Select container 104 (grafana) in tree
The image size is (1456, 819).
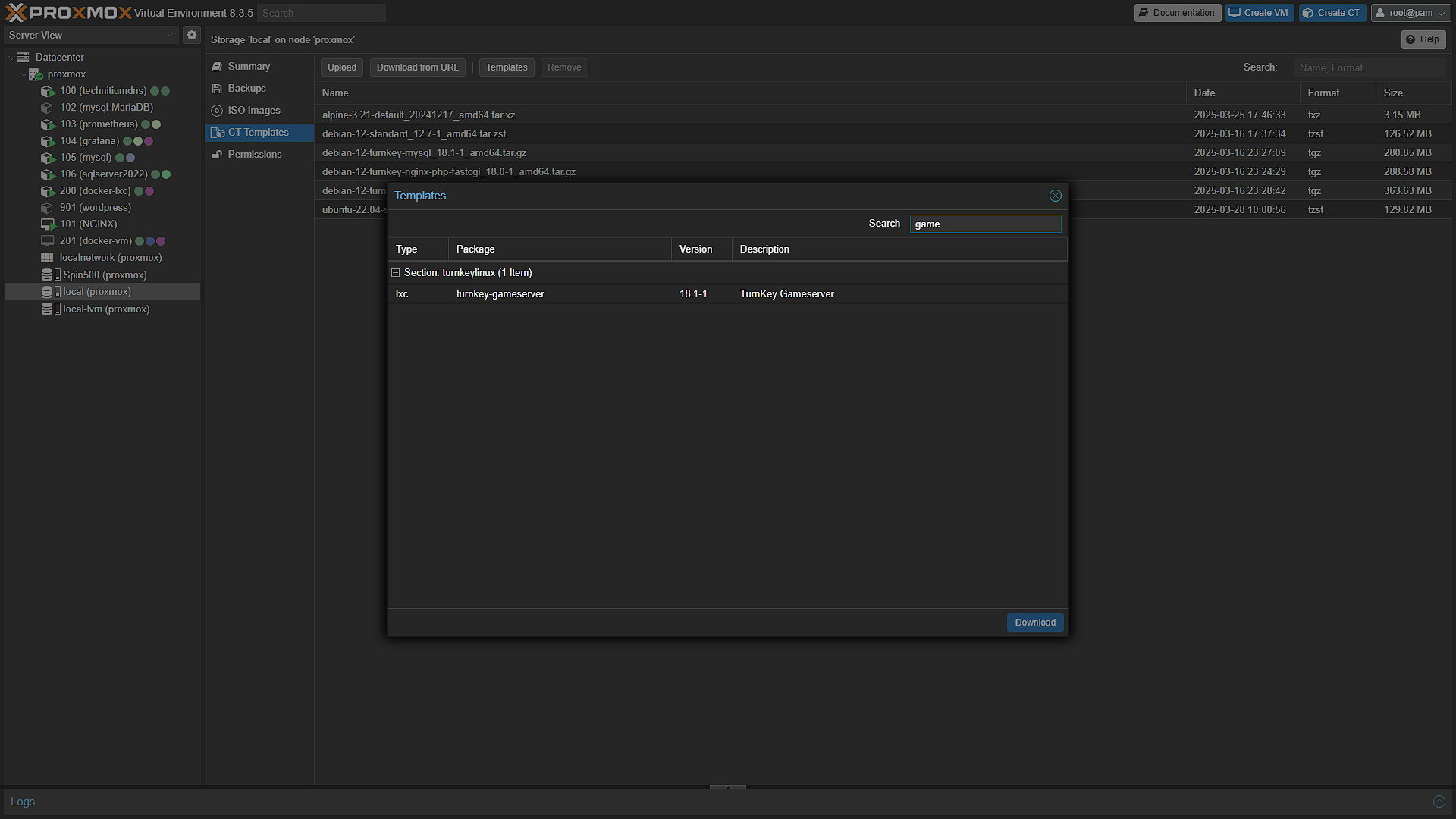click(x=89, y=141)
